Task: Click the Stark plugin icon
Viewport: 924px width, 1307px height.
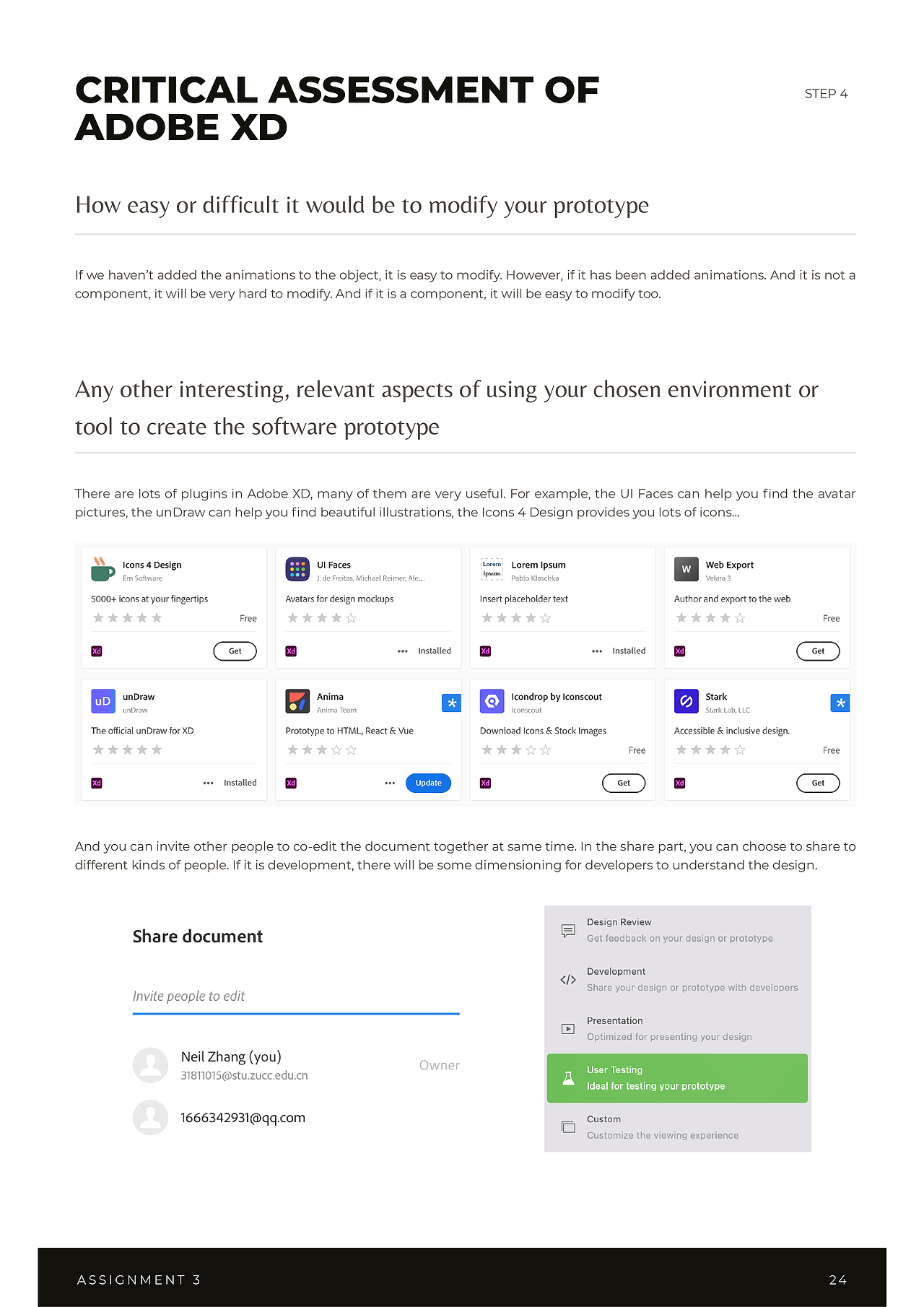Action: [x=686, y=701]
